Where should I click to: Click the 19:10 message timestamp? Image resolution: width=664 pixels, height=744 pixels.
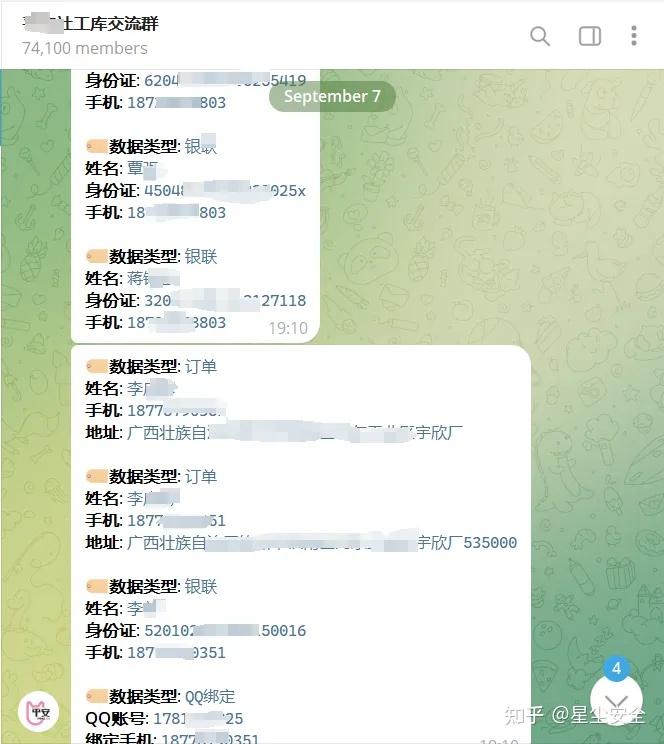pos(288,328)
